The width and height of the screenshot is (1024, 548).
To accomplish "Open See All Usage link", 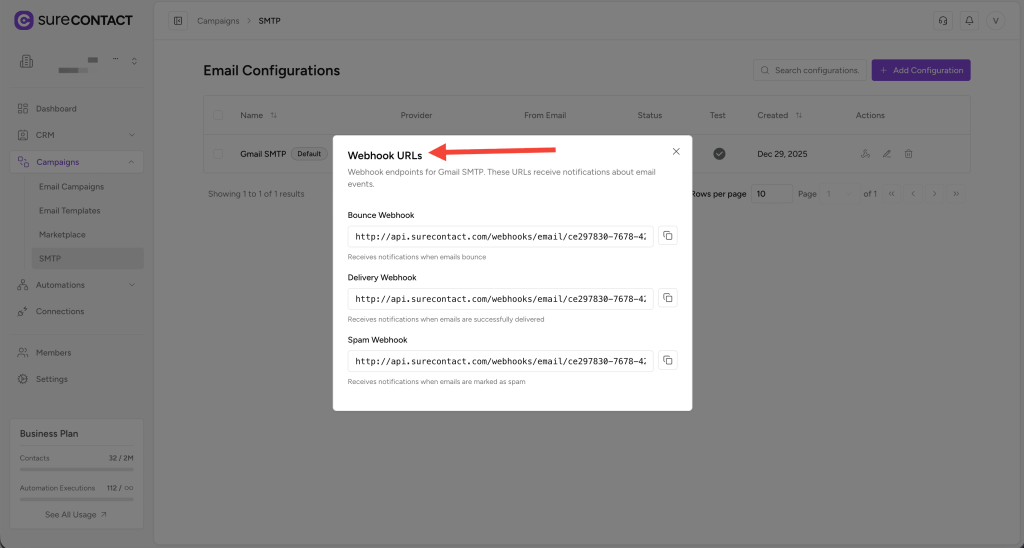I will coord(76,515).
